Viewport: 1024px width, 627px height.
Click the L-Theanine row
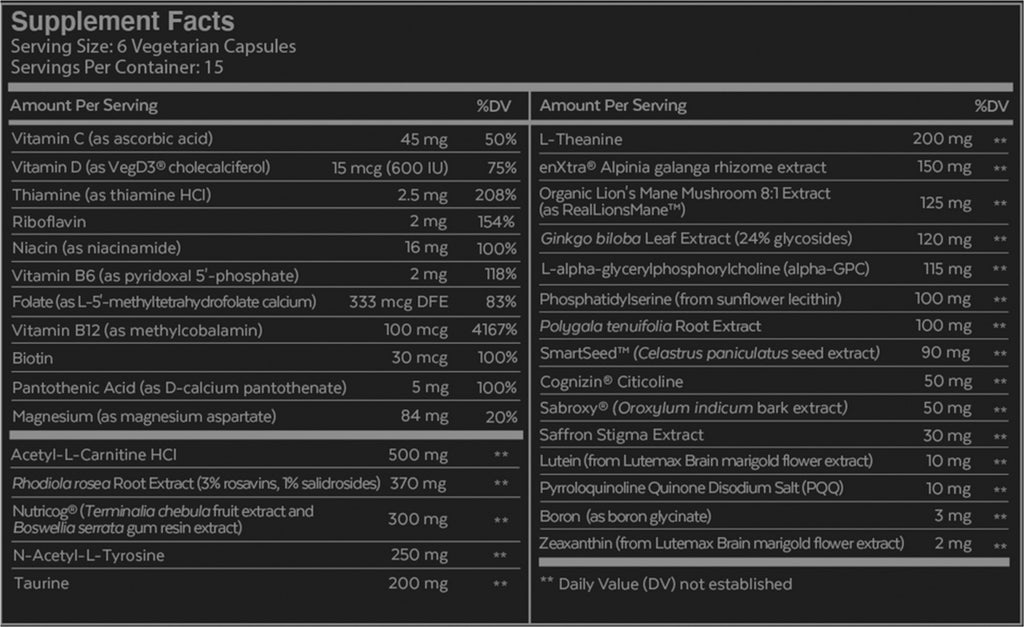pos(582,139)
